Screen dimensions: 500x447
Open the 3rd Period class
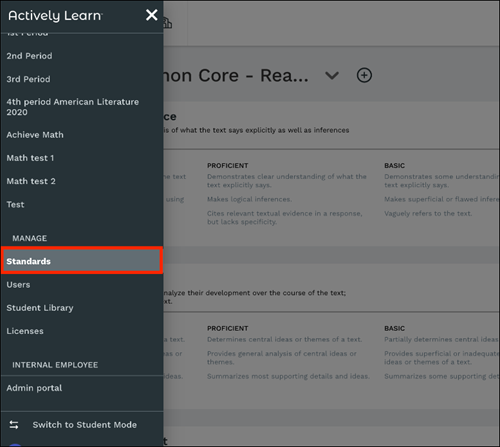pos(28,79)
